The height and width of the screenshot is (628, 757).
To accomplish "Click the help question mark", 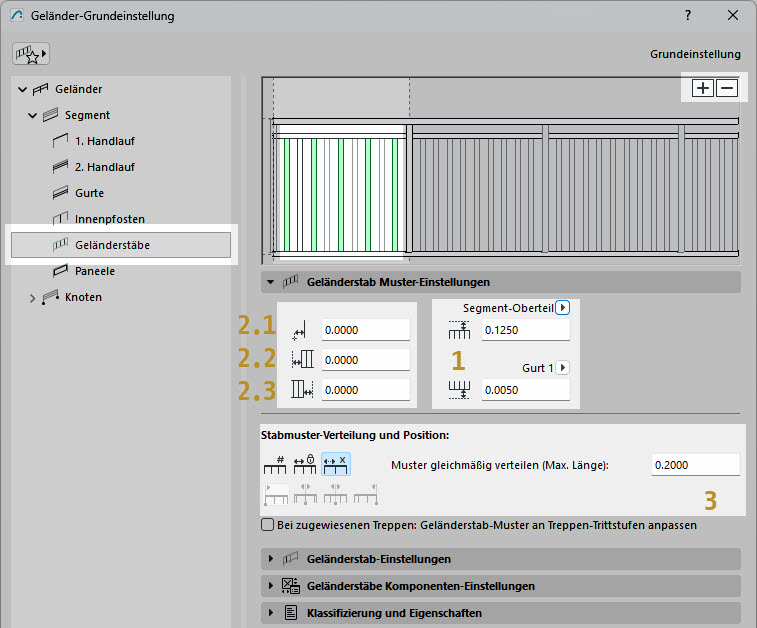I will point(687,16).
